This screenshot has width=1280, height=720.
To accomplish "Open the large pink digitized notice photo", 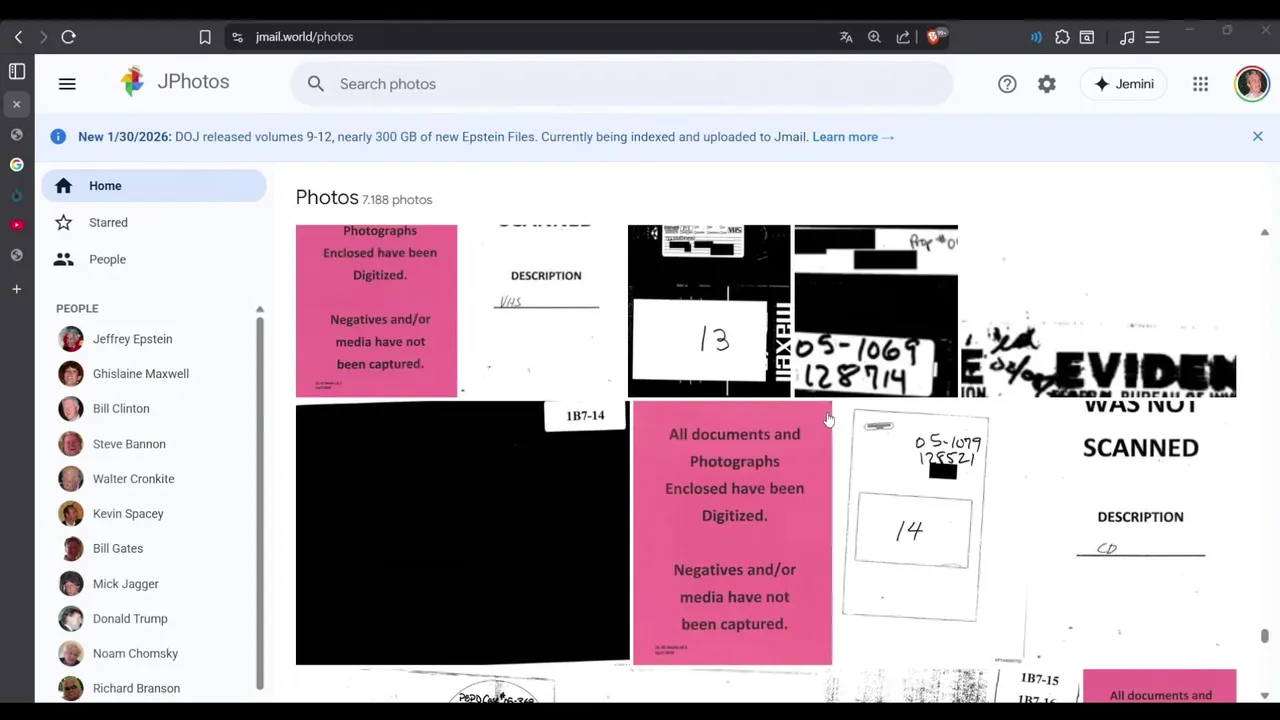I will pyautogui.click(x=732, y=533).
